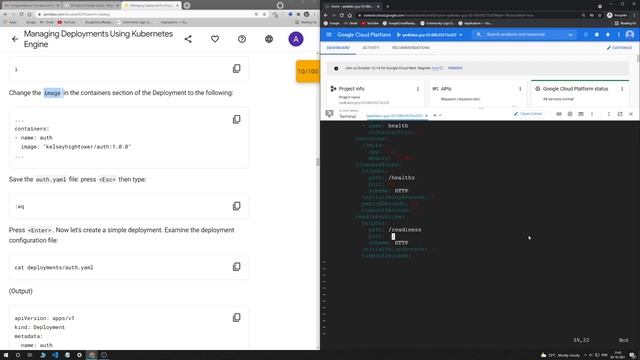The height and width of the screenshot is (360, 640).
Task: Open Cloud Shell more options menu
Action: click(x=592, y=114)
